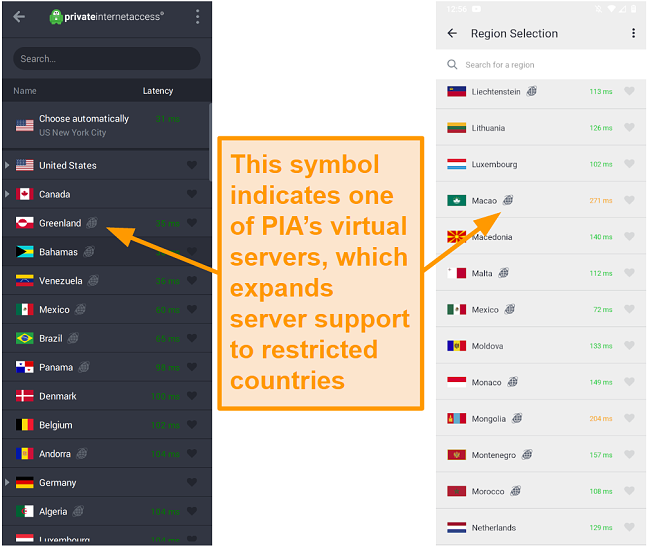Select Lithuania region
Viewport: 650px width, 550px height.
[x=541, y=128]
